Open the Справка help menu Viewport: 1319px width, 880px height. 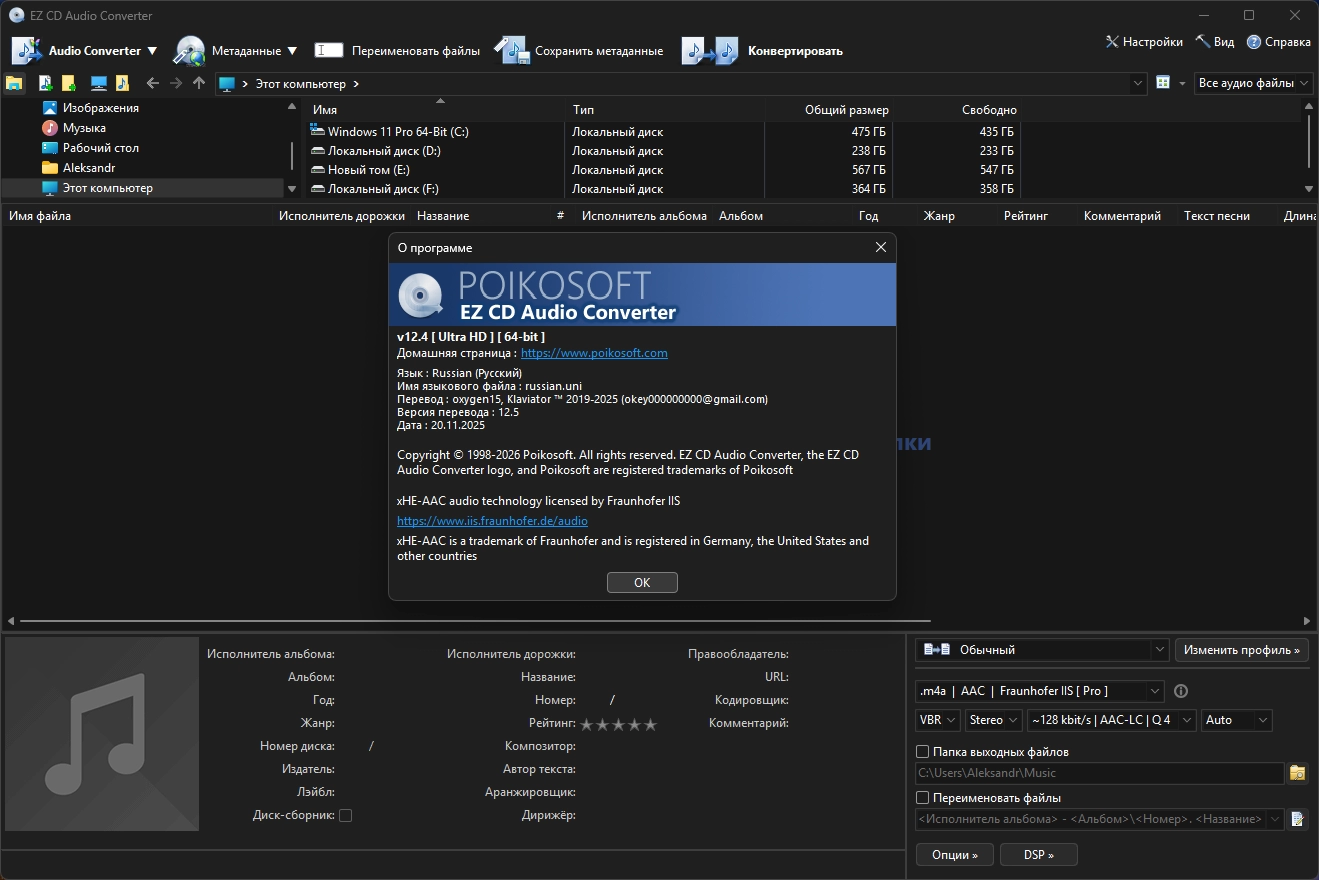[x=1278, y=42]
